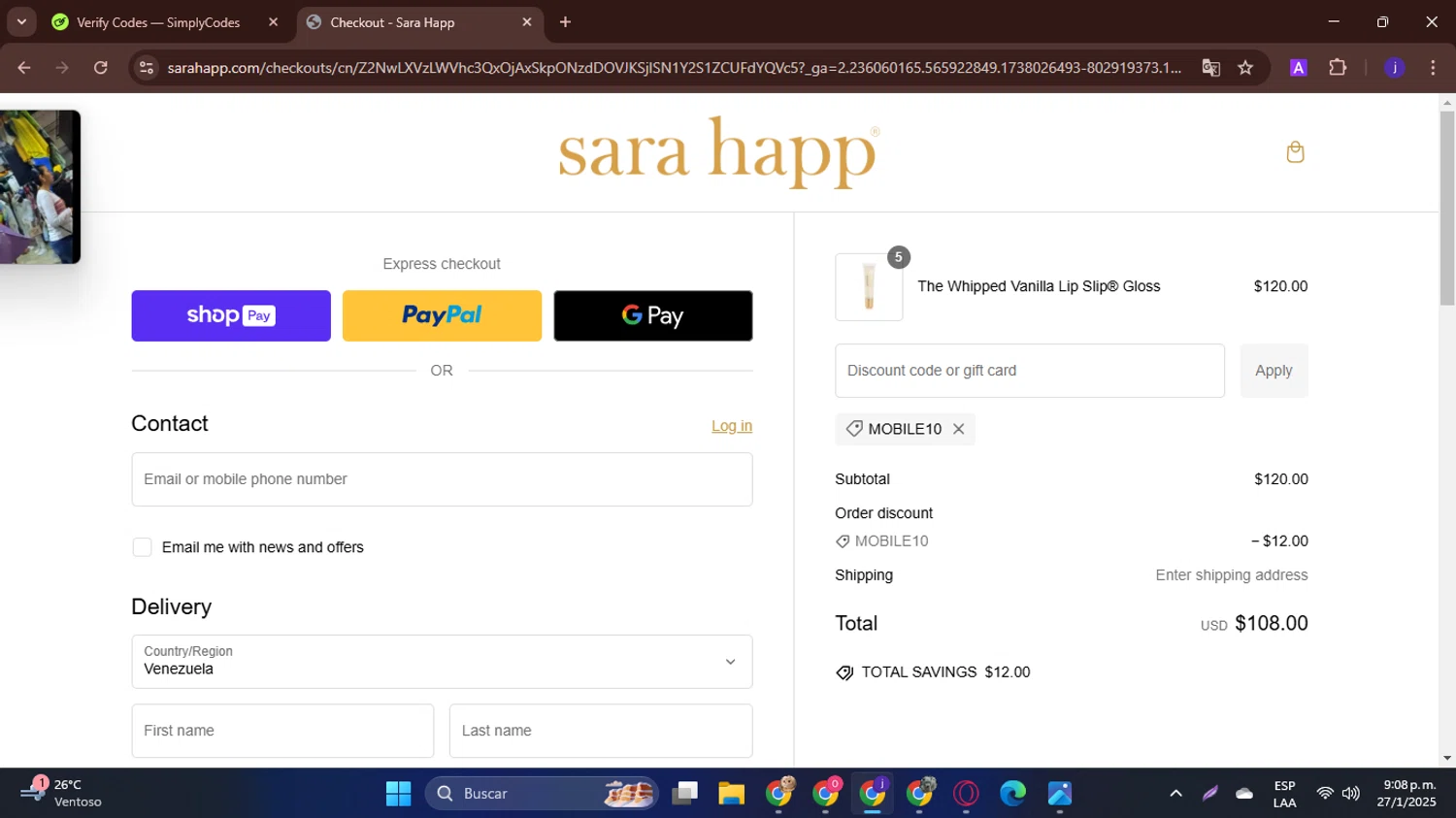Open the clock showing 9:08 p. m.
1456x818 pixels.
(1406, 794)
